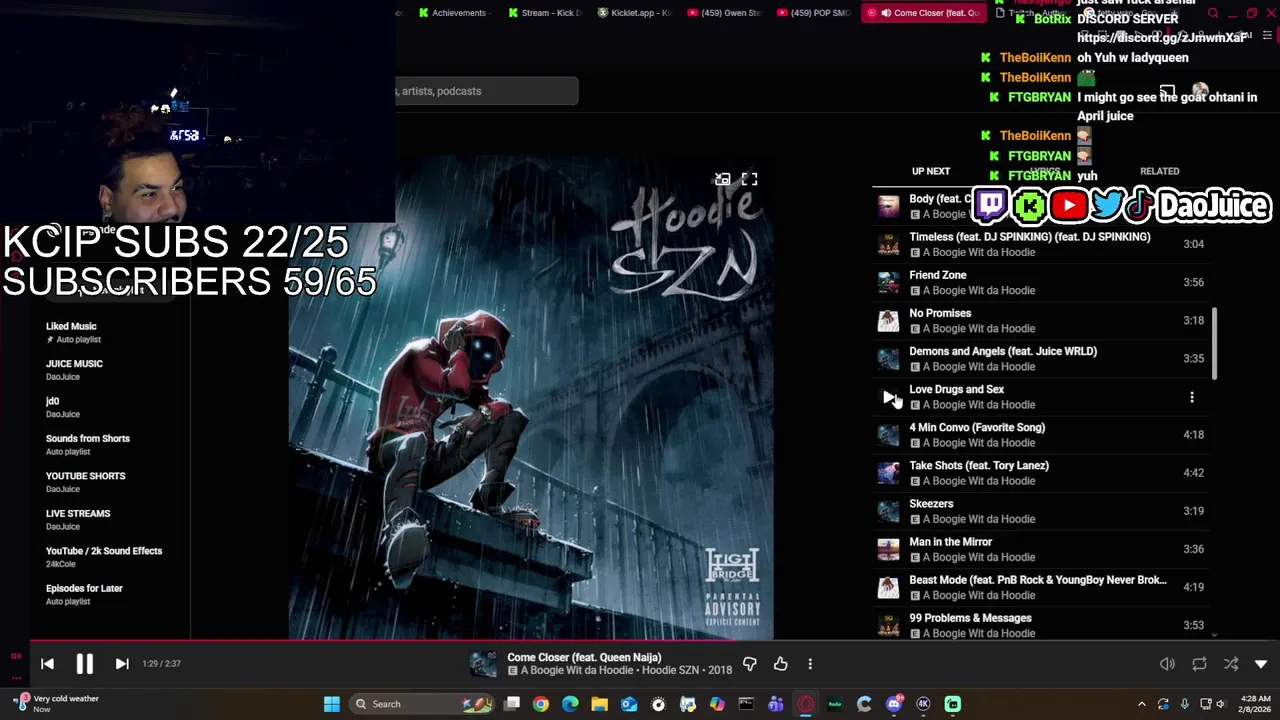
Task: Open Microsoft Edge from the taskbar
Action: pyautogui.click(x=570, y=704)
